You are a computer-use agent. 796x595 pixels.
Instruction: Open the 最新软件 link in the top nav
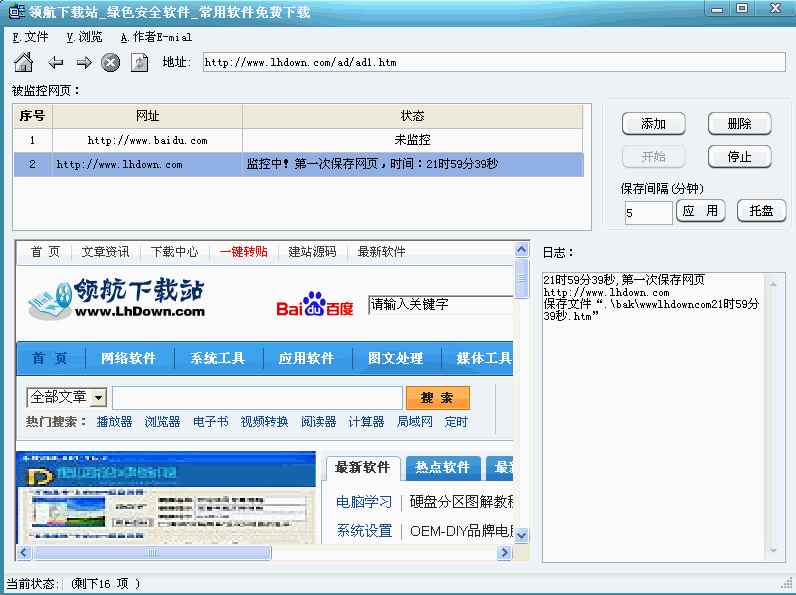point(381,252)
